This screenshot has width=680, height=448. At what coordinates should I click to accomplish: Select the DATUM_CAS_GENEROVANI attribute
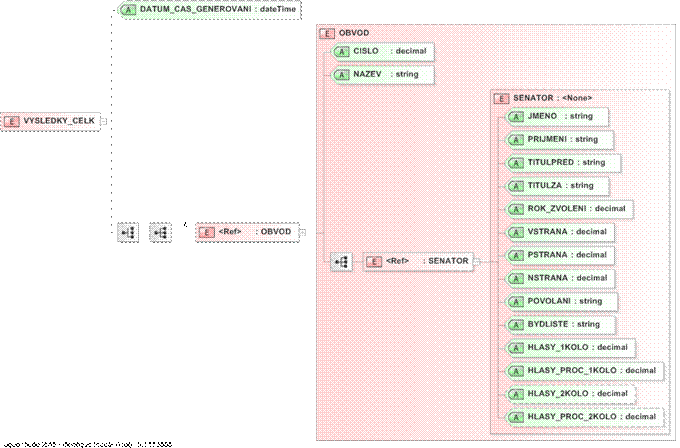210,10
